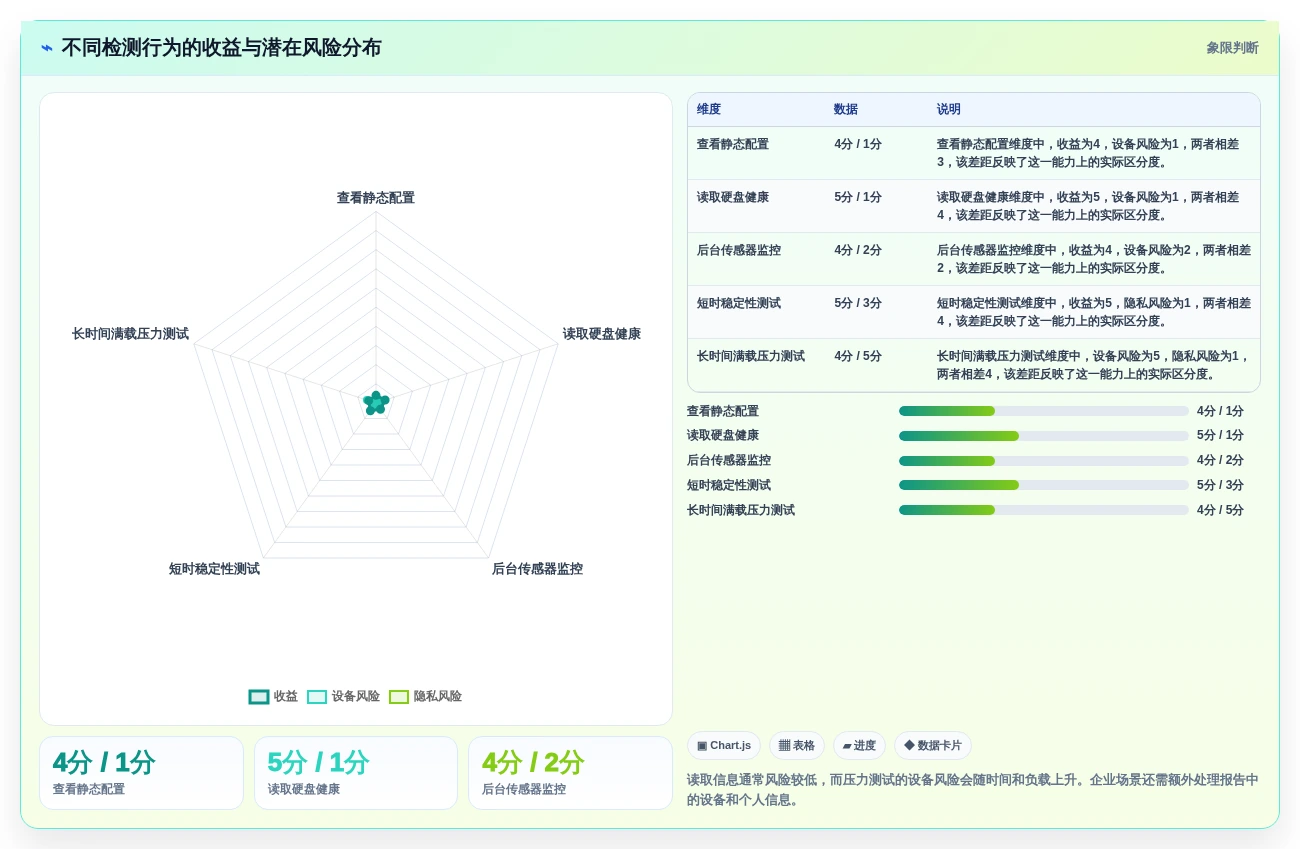Click the 5分 / 3分 value beside progress bar
The width and height of the screenshot is (1300, 849).
[x=1220, y=485]
